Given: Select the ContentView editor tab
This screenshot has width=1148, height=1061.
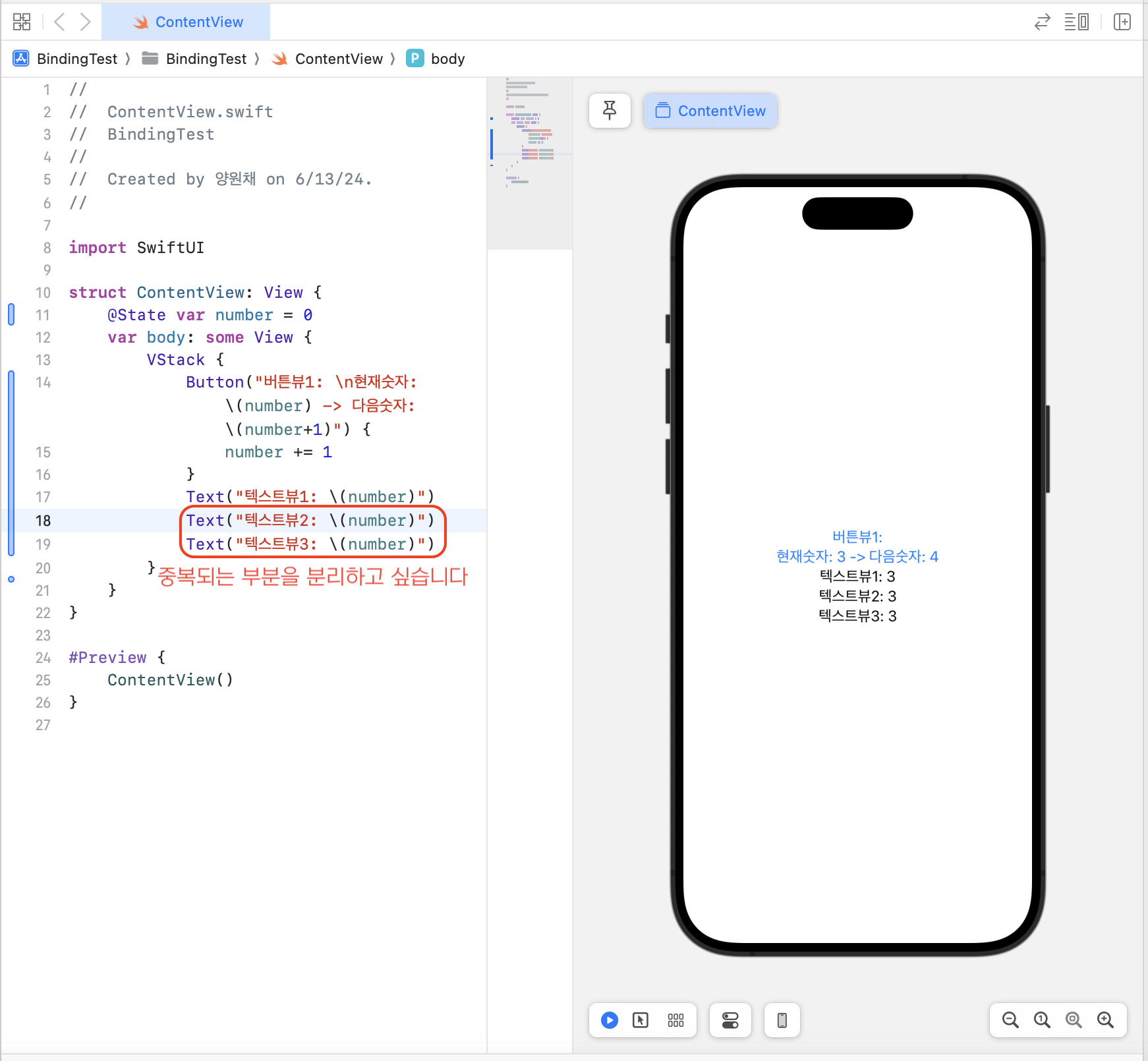Looking at the screenshot, I should [187, 22].
